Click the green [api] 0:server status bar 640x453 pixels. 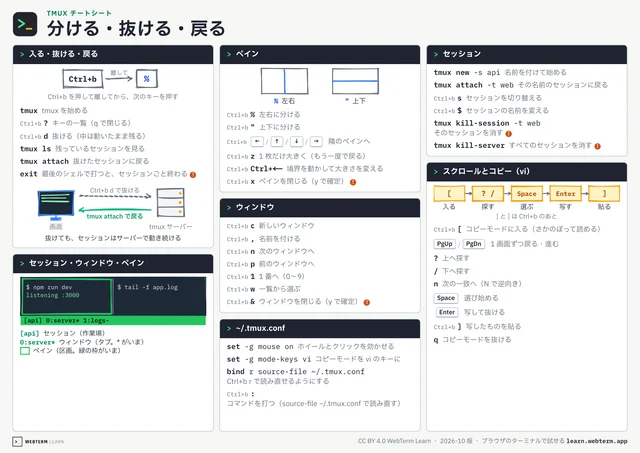[113, 321]
